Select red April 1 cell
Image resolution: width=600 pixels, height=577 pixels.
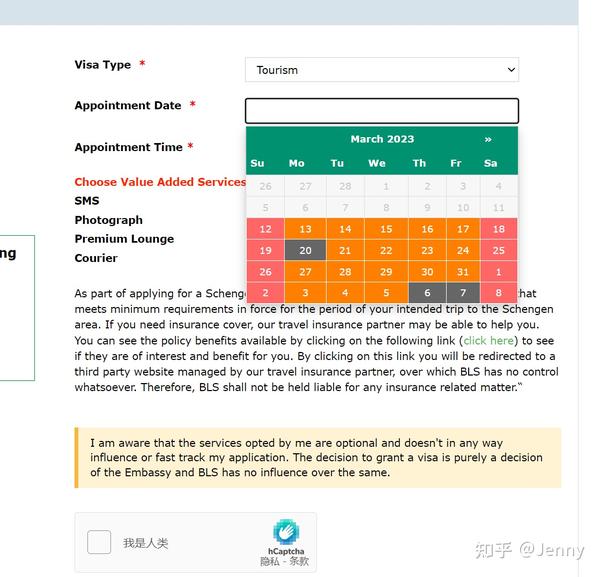499,272
